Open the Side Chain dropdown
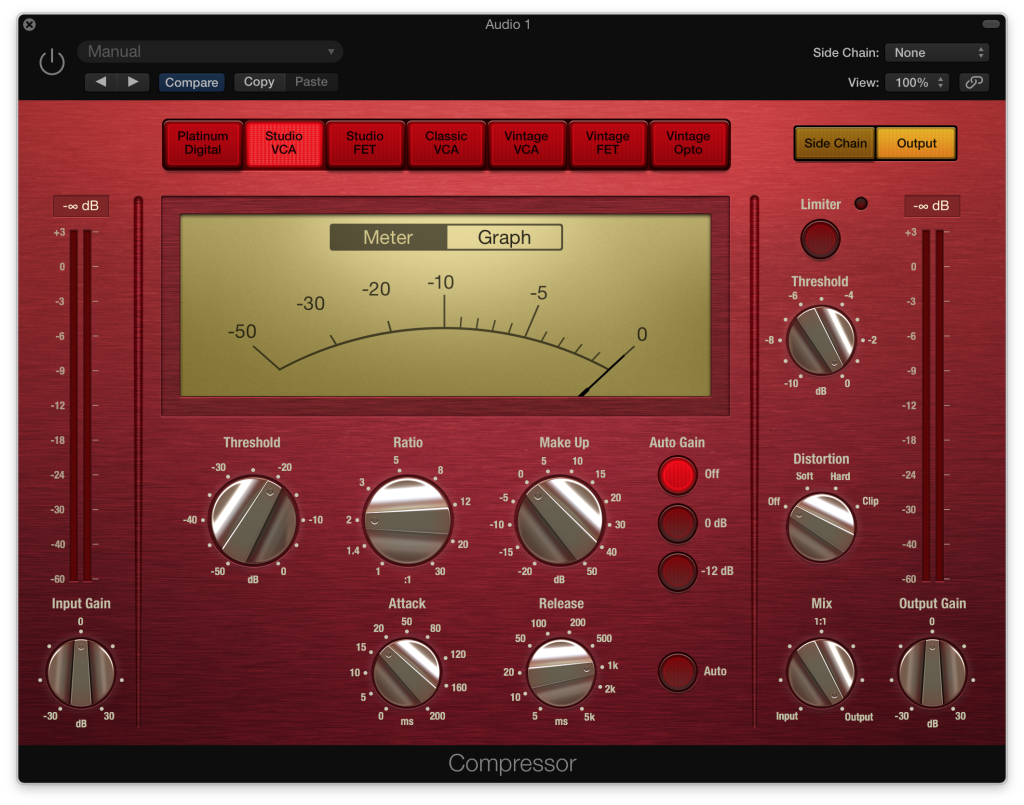 coord(936,52)
